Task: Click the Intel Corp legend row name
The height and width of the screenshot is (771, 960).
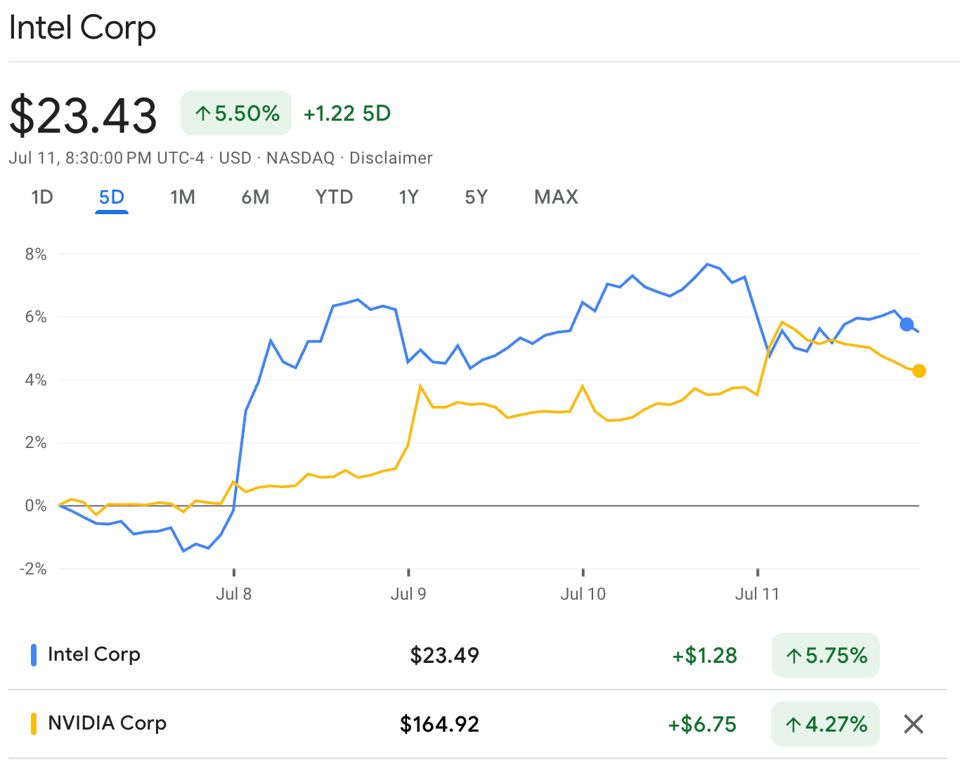Action: [x=94, y=655]
